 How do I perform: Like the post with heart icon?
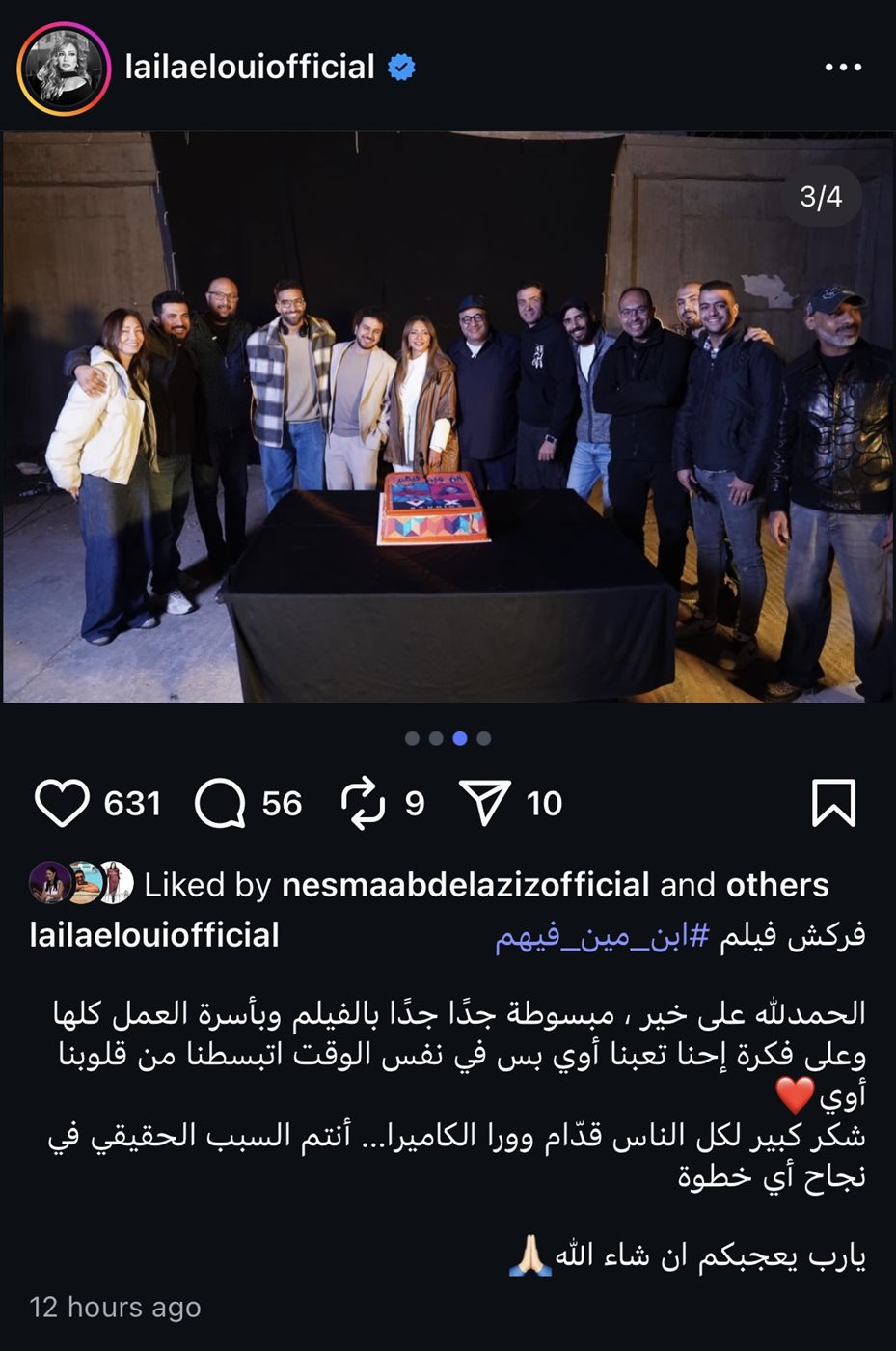point(62,803)
